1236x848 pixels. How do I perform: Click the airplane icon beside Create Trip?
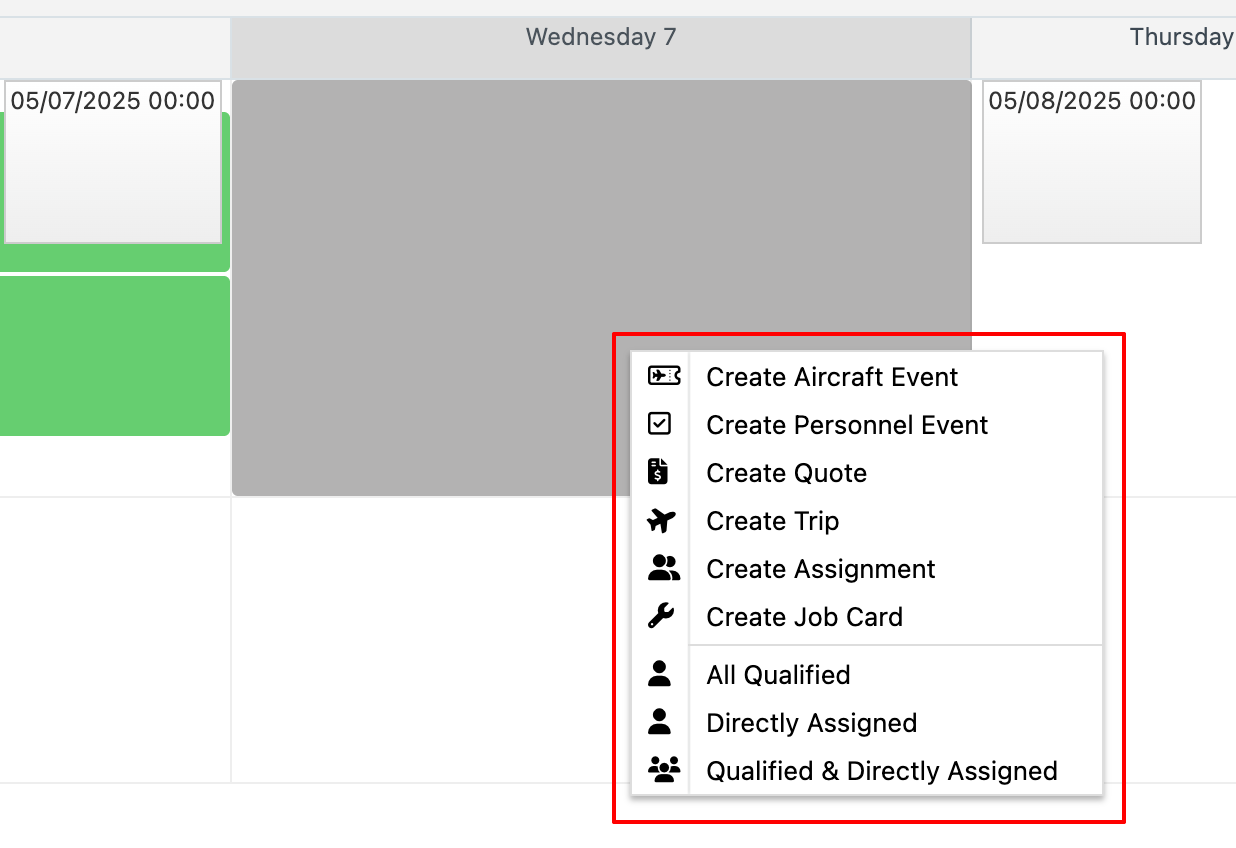[662, 520]
